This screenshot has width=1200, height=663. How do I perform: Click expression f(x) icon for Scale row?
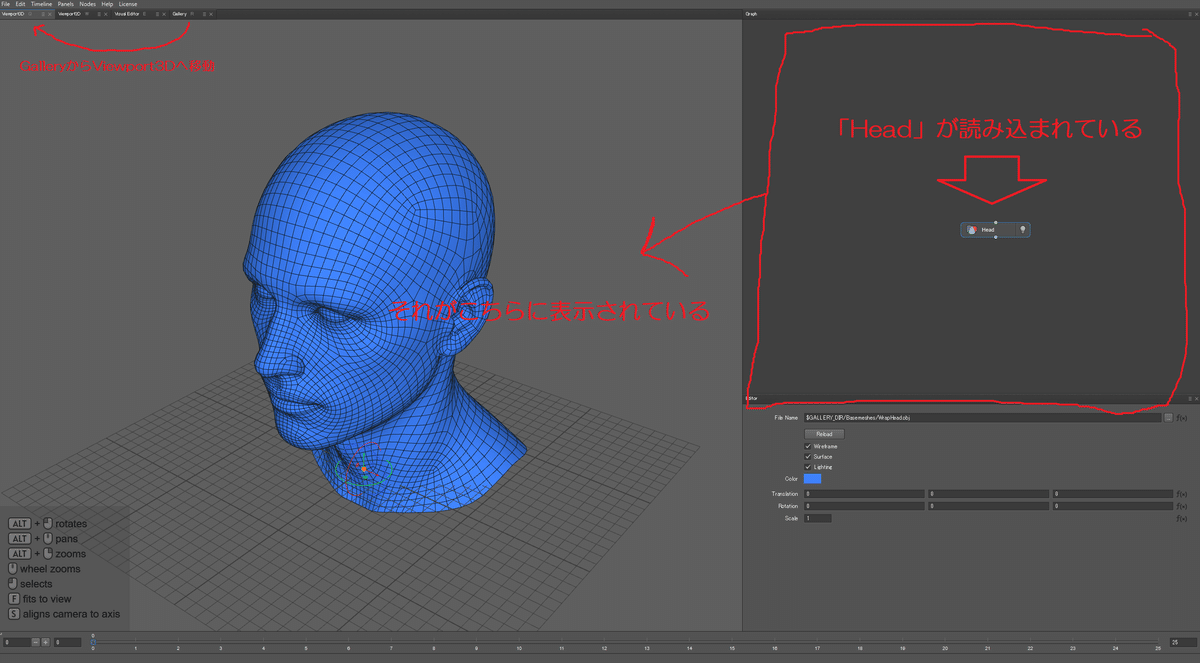(1181, 518)
